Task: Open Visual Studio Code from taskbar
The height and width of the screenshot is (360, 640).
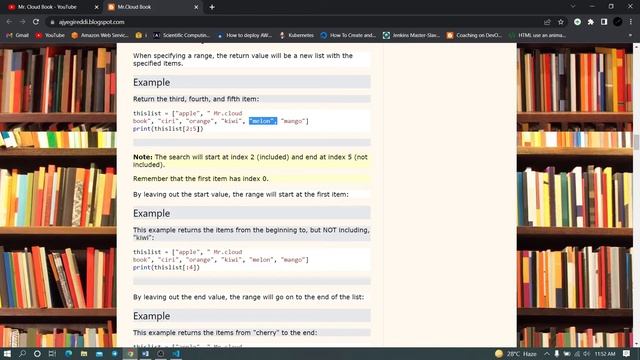Action: [176, 353]
